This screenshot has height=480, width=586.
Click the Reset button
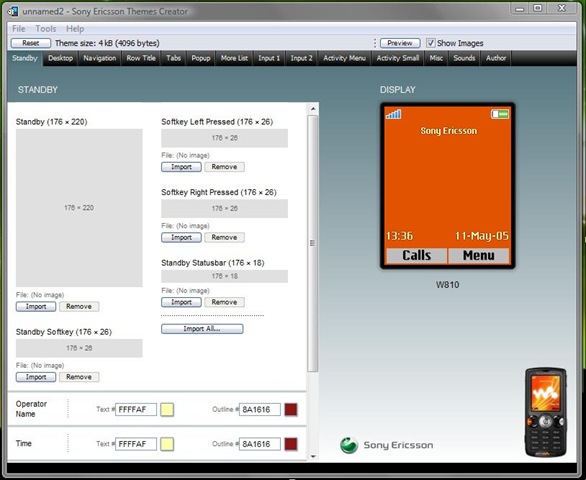tap(31, 43)
